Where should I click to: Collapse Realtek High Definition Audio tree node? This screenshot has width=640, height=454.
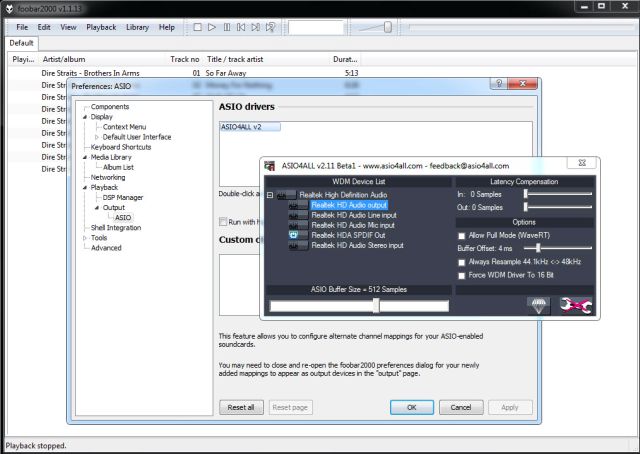(x=270, y=195)
